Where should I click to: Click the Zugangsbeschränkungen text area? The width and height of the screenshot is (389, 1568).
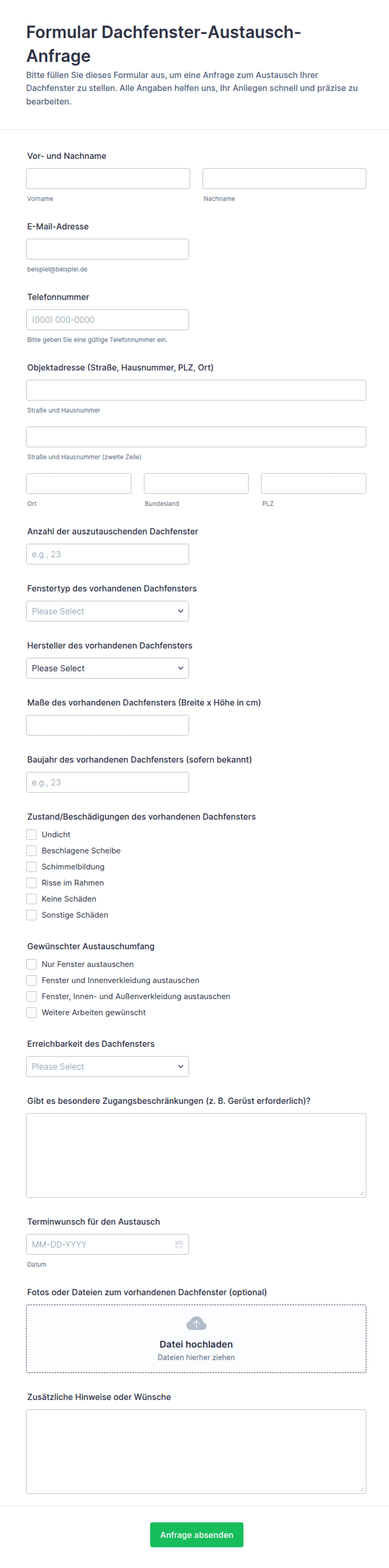[196, 1155]
